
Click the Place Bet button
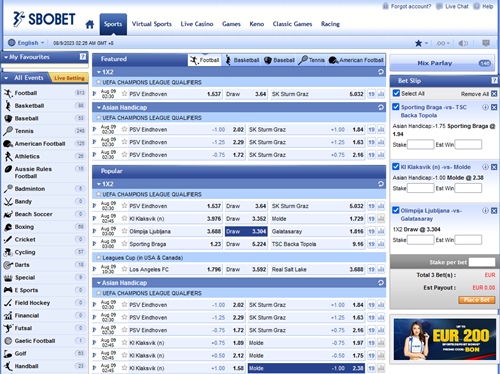[477, 300]
